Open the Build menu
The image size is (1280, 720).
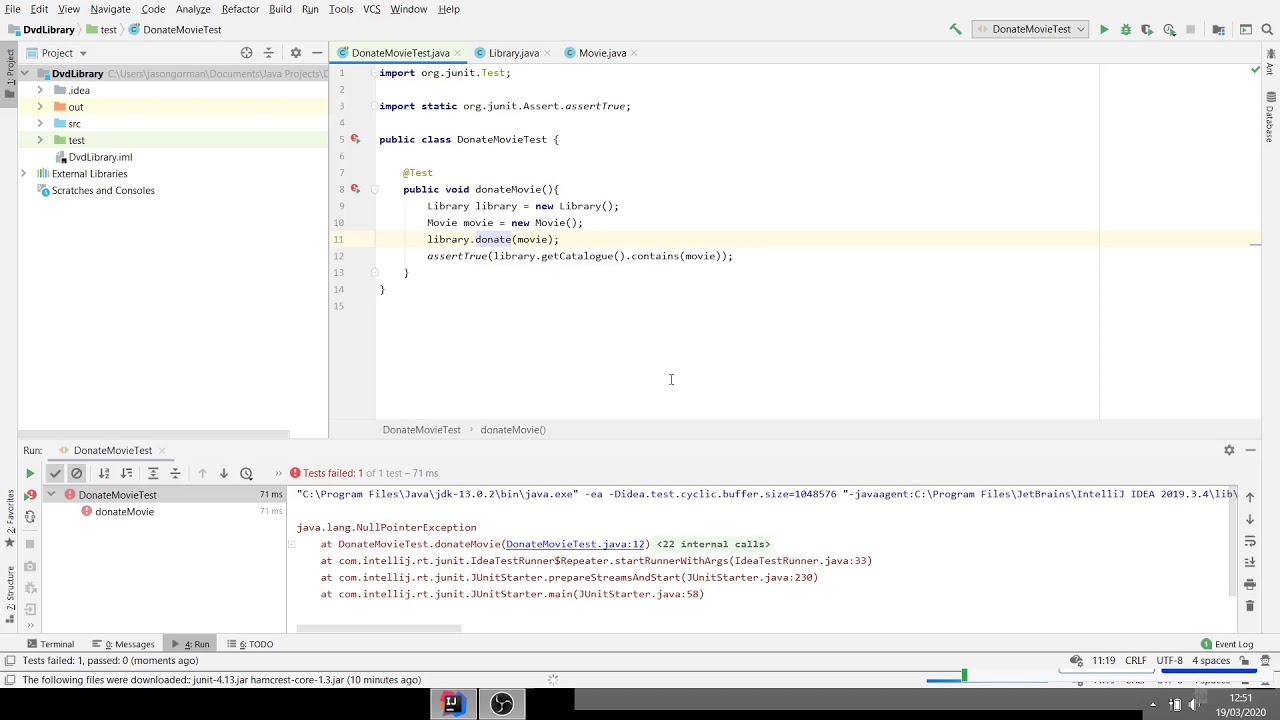click(280, 9)
